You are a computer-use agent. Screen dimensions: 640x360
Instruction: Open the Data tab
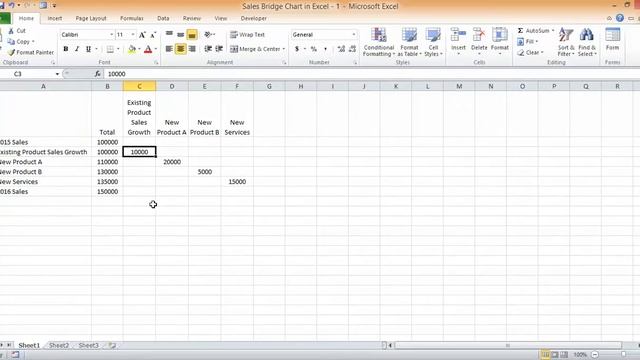coord(163,18)
